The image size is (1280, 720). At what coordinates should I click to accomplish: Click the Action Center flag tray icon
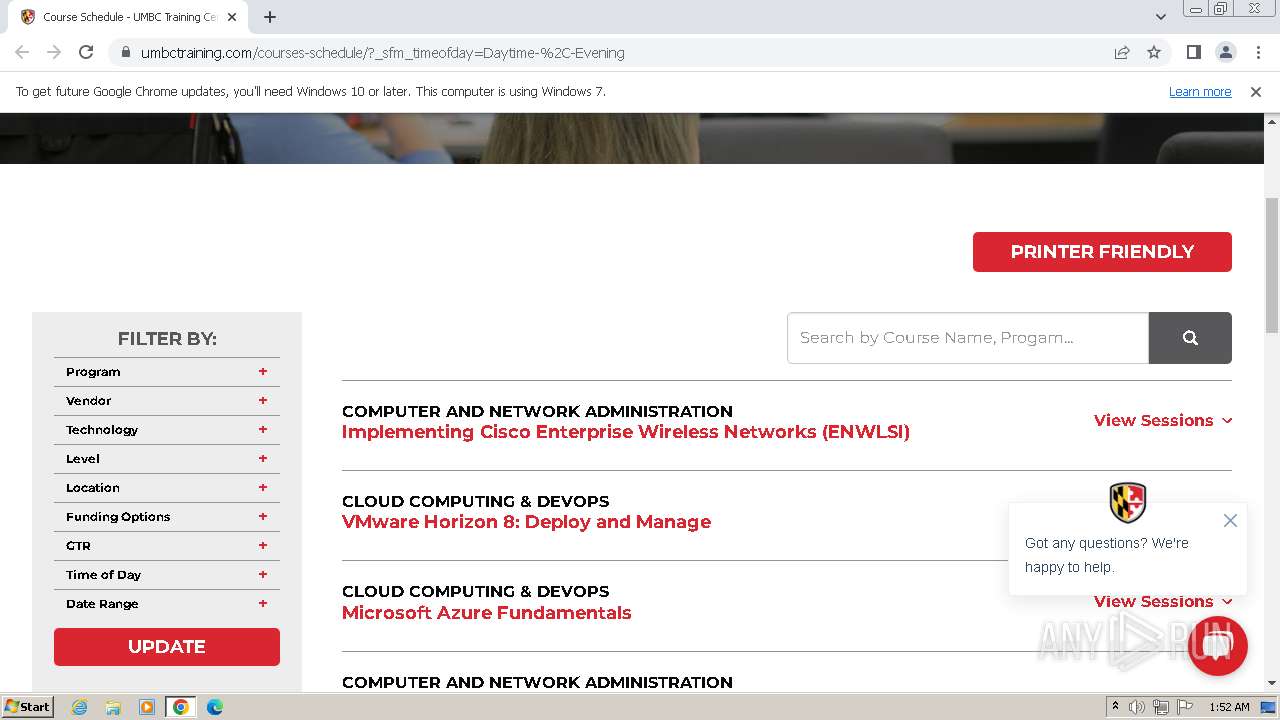click(1184, 707)
